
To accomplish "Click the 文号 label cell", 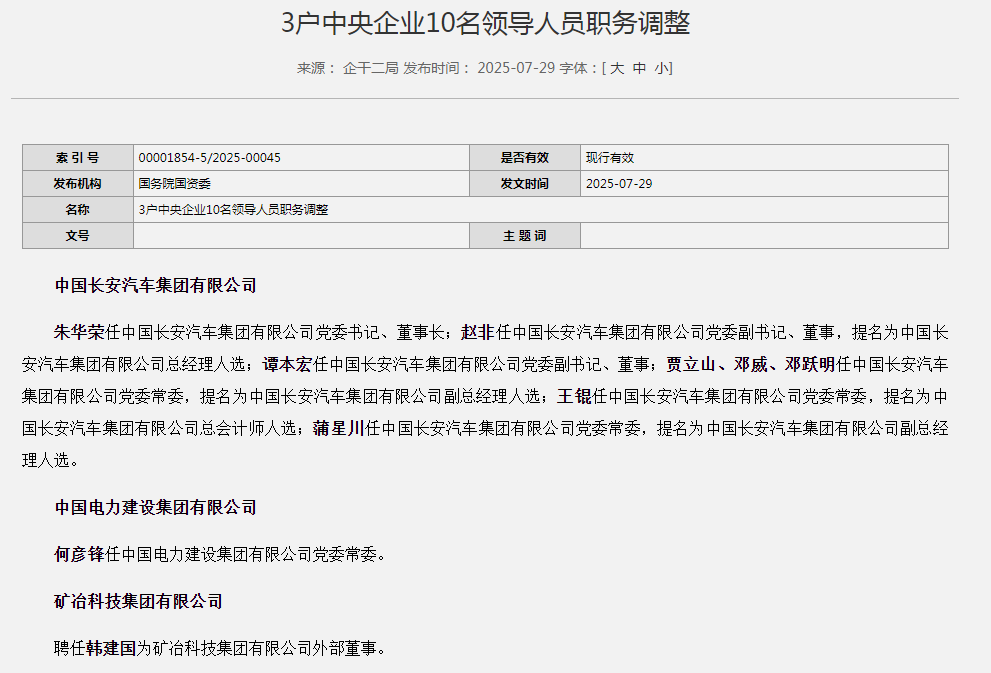I will coord(78,236).
